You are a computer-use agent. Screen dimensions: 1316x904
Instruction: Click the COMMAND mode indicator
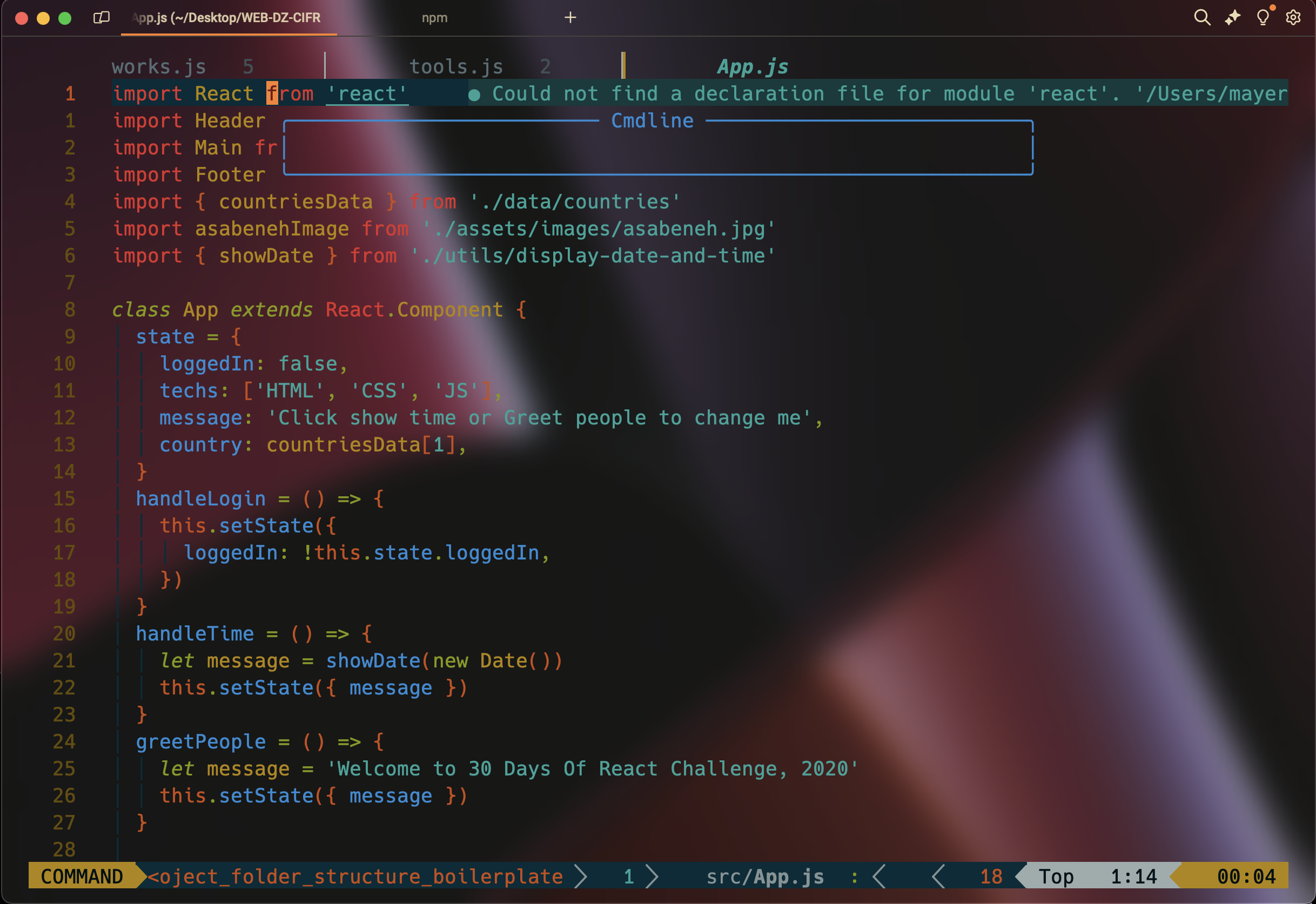83,876
